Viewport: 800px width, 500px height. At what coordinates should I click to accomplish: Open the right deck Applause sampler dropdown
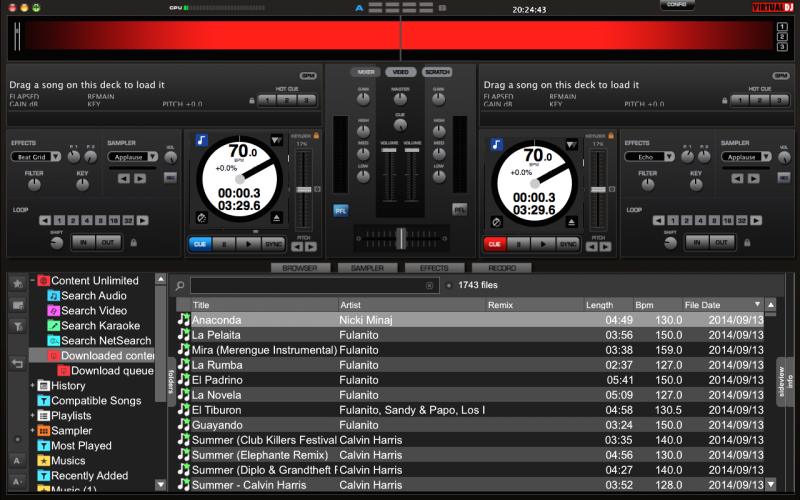click(747, 157)
